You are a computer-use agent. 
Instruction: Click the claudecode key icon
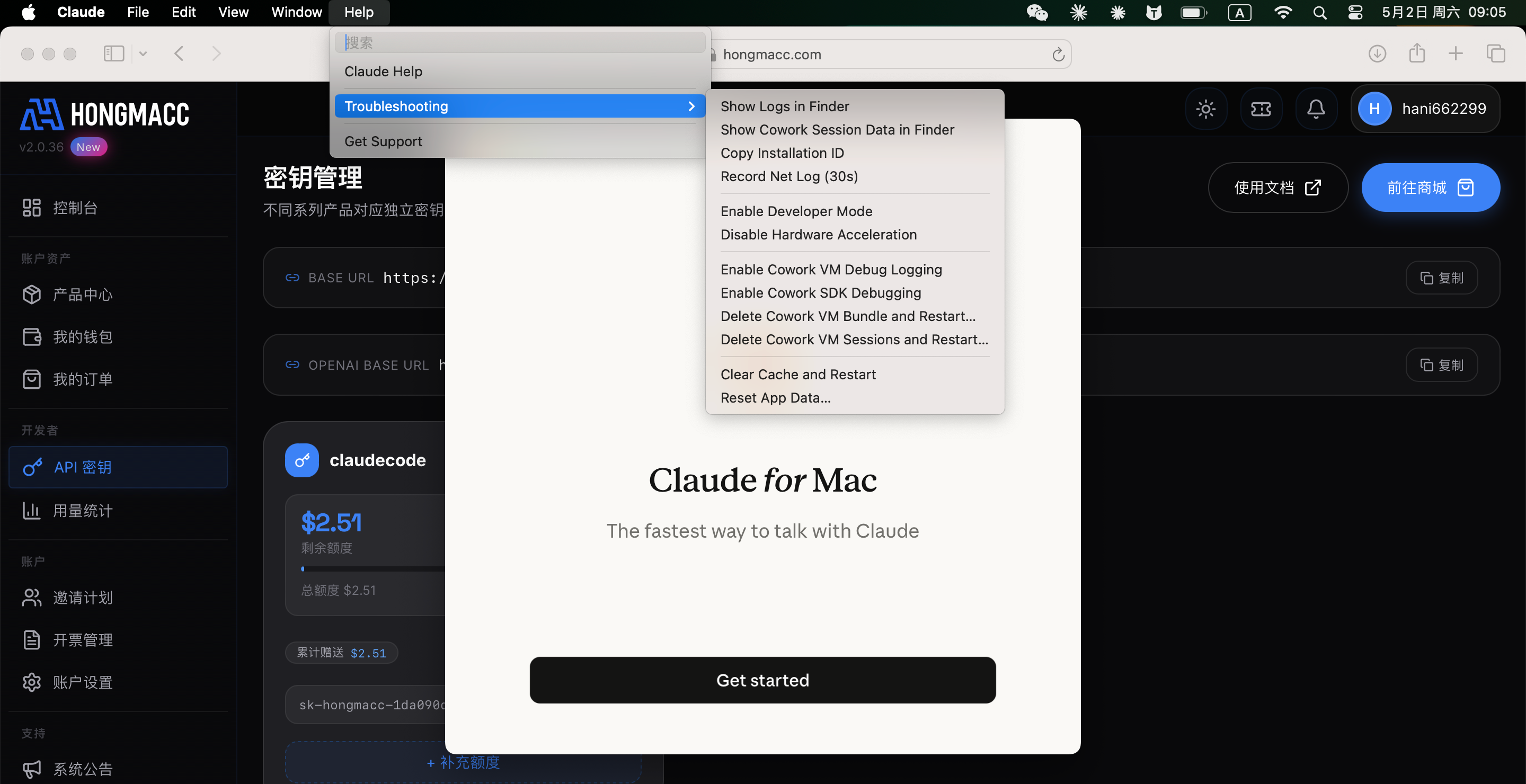pos(301,460)
